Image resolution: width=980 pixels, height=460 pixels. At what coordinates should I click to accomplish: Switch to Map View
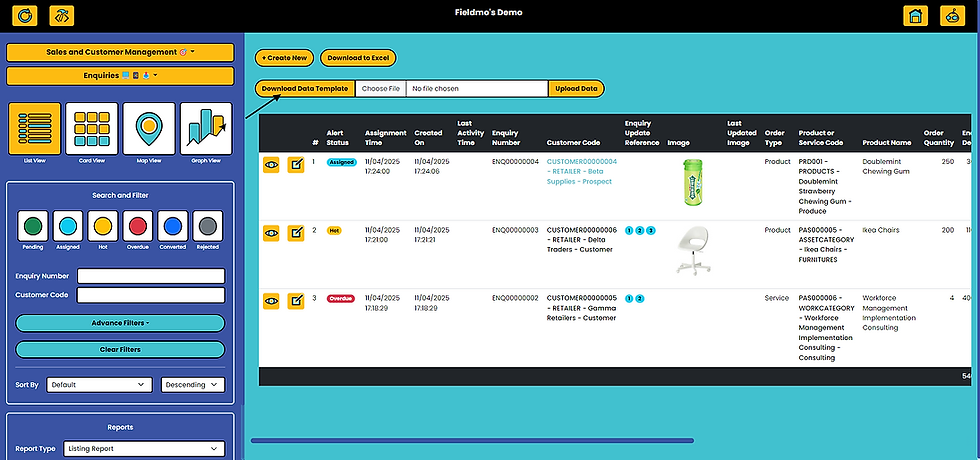149,129
